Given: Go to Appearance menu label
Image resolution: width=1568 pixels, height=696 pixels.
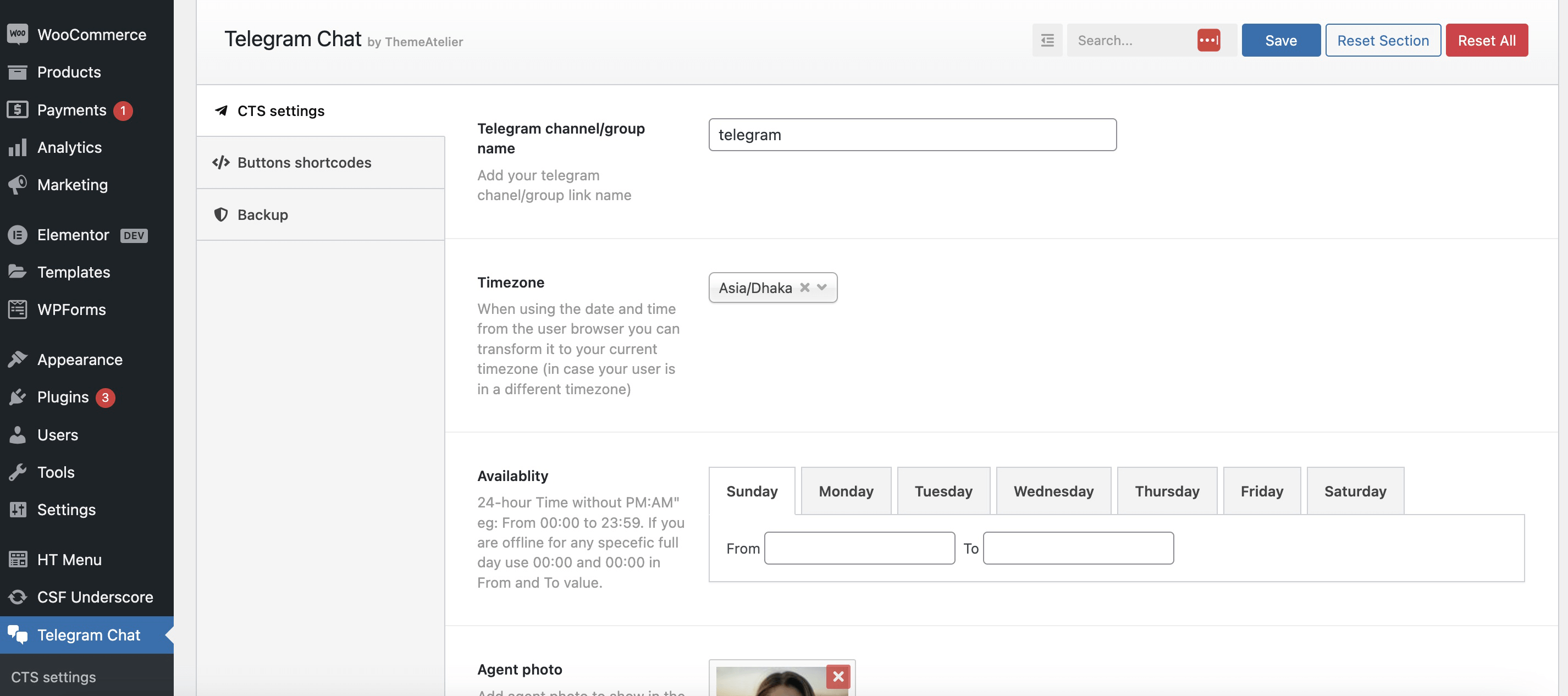Looking at the screenshot, I should (80, 359).
